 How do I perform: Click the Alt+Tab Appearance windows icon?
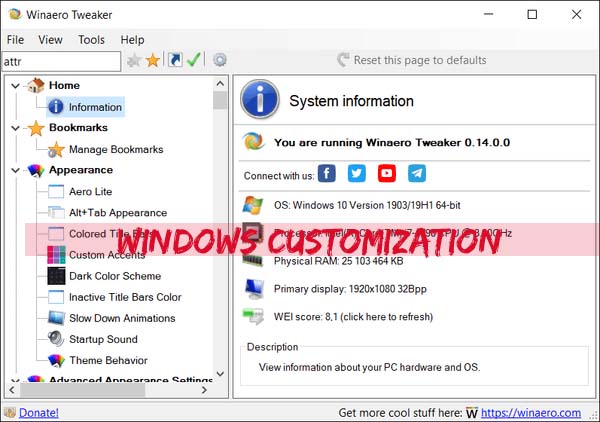[56, 213]
